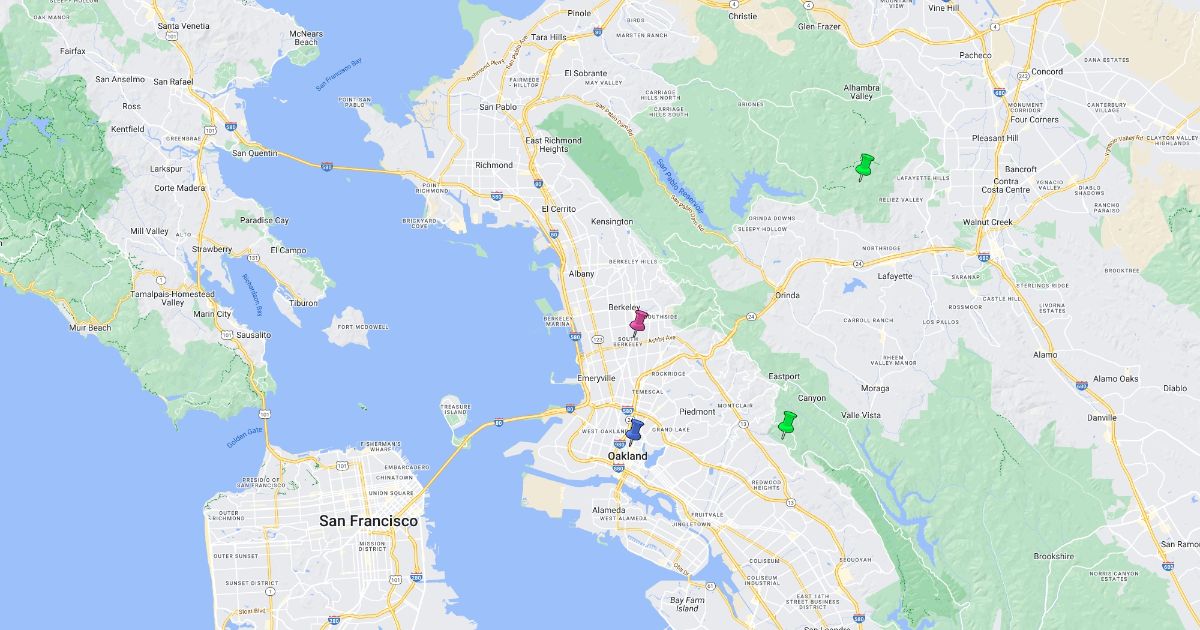Click the San Rafael label
1200x630 pixels.
172,81
